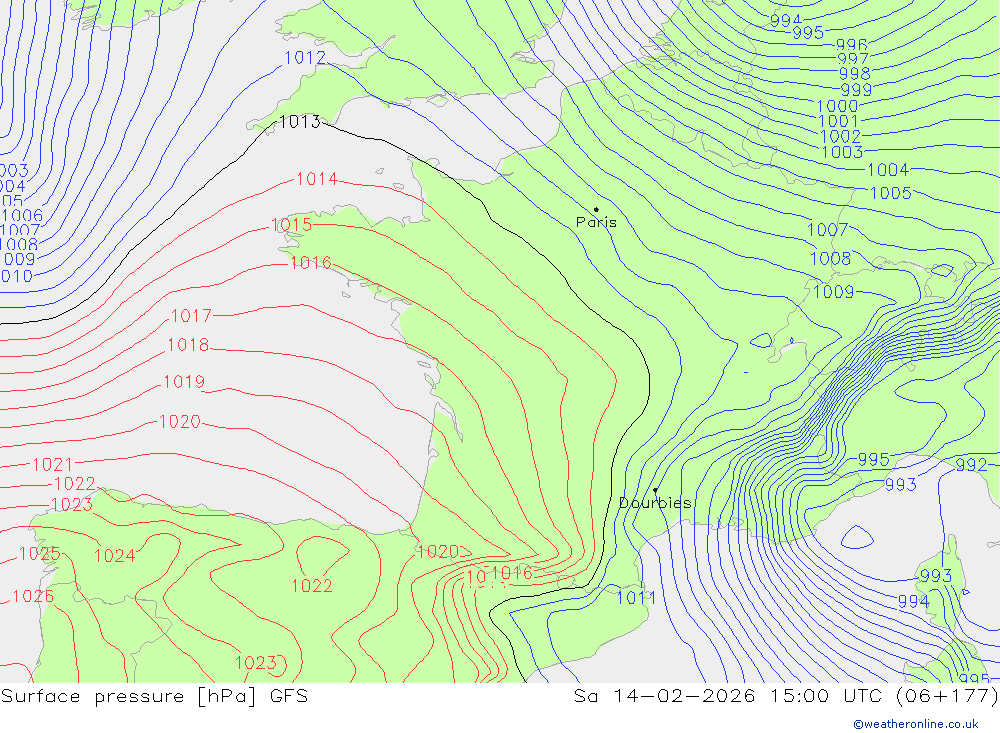The image size is (1000, 733).
Task: Click the red 1019 isobar label
Action: (184, 381)
